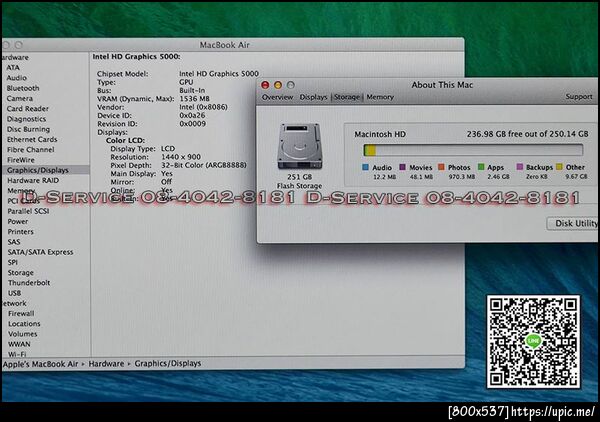Select Thunderbolt in the sidebar
Viewport: 600px width, 422px height.
click(29, 283)
